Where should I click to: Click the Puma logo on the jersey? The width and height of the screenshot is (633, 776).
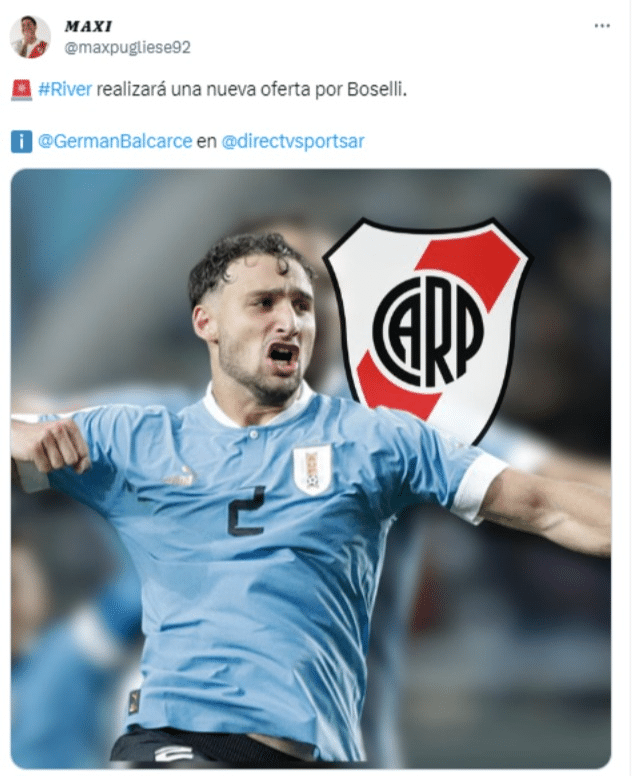[180, 477]
